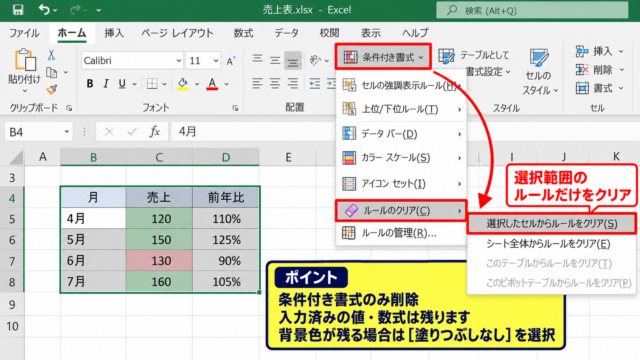This screenshot has width=640, height=360.
Task: Open ルールのクリア submenu
Action: click(x=401, y=211)
